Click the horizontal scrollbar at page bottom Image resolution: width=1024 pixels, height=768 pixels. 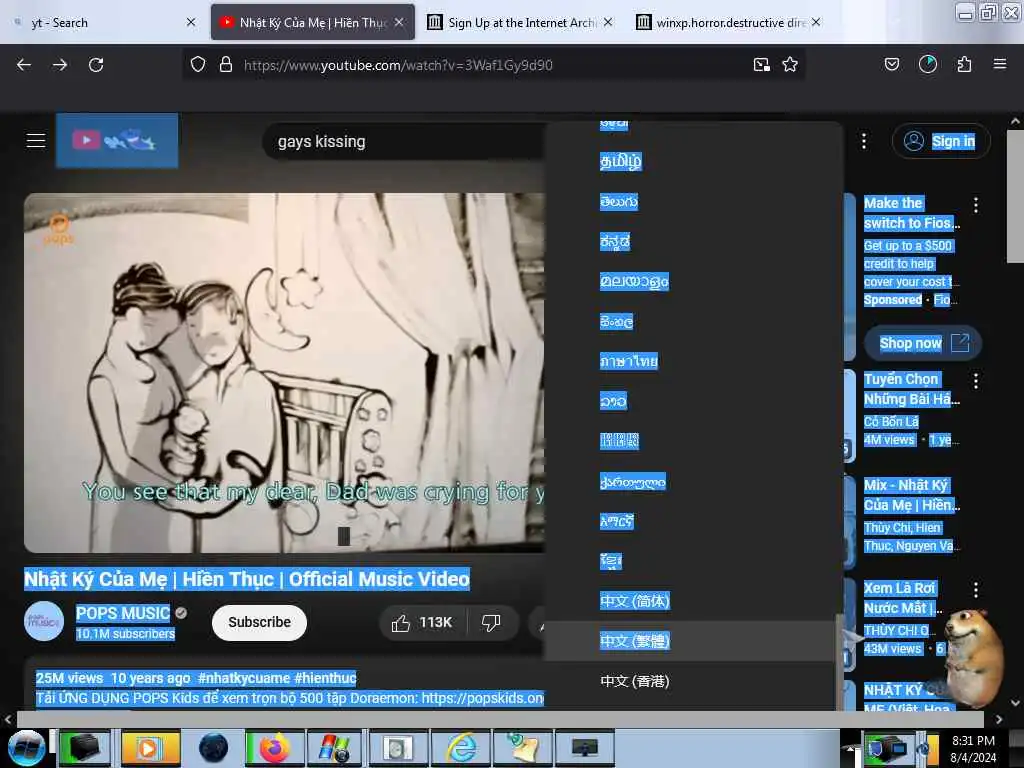[500, 719]
